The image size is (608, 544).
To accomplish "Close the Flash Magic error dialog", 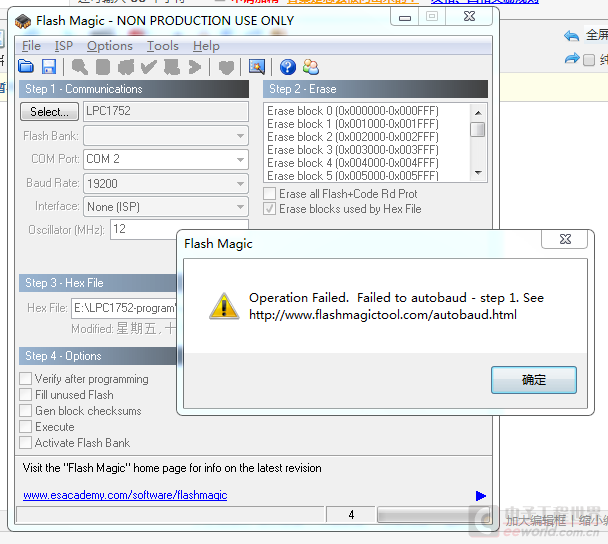I will pos(565,239).
